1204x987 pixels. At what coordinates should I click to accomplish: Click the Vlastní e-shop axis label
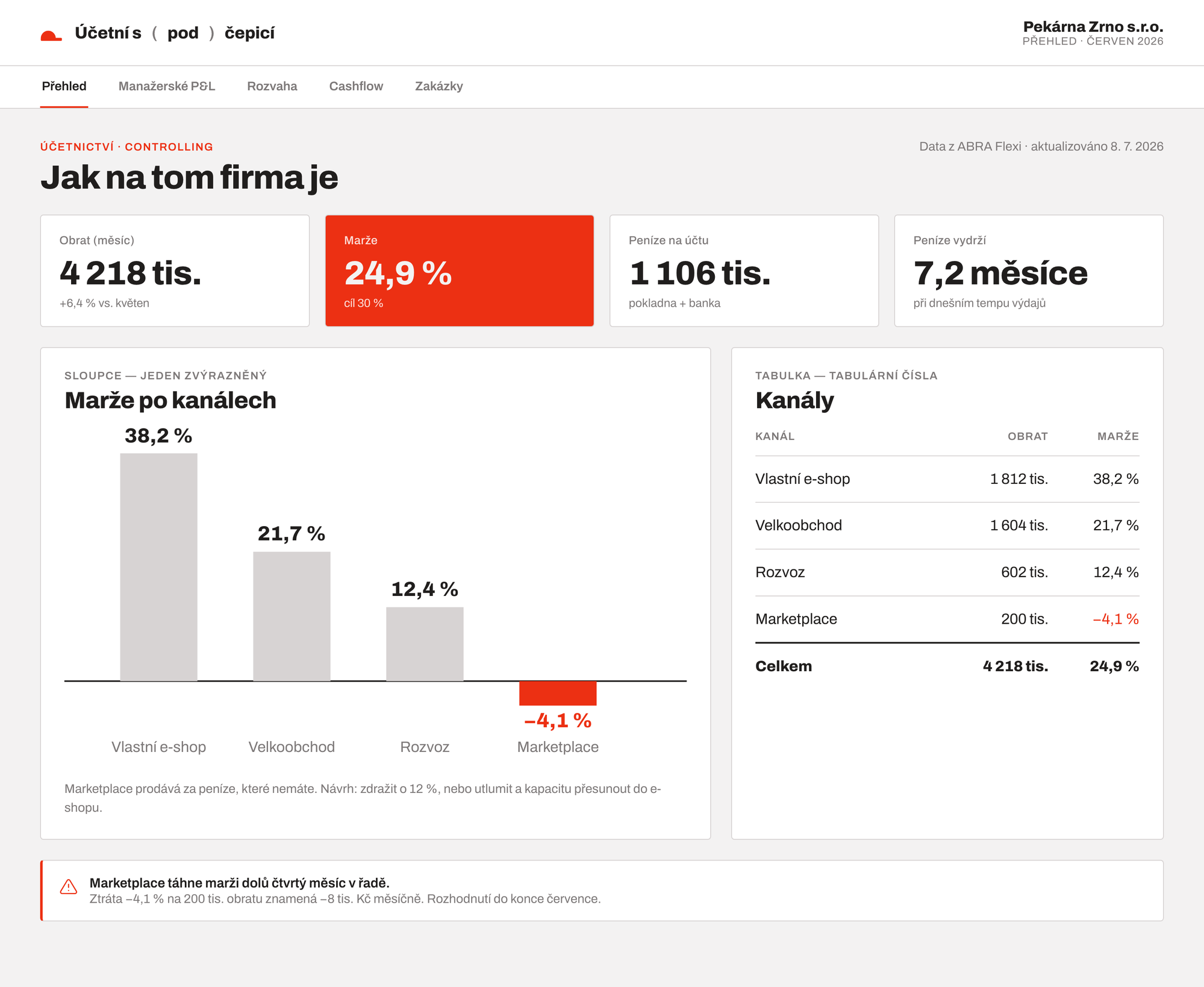coord(159,747)
